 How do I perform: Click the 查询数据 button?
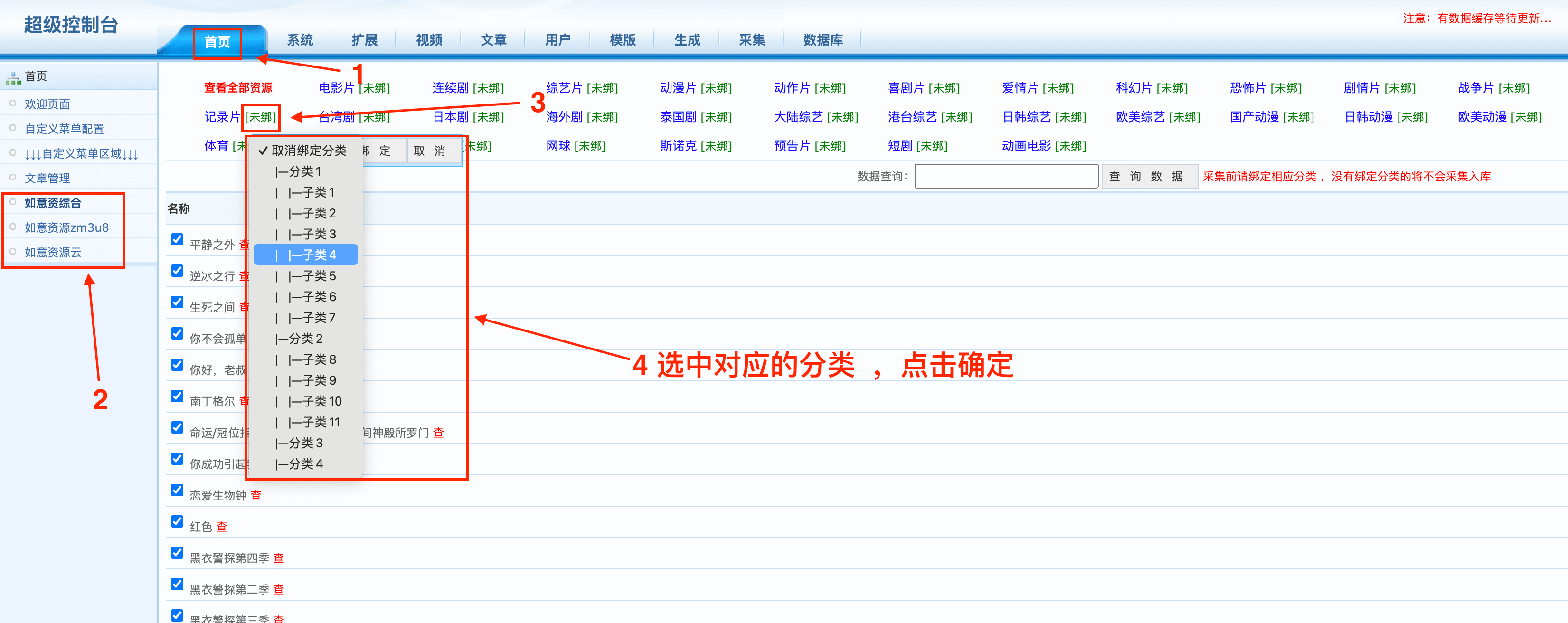[1150, 176]
